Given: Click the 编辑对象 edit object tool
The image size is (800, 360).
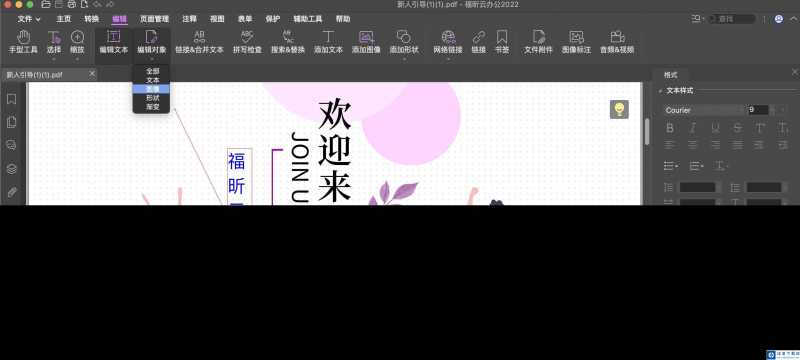Looking at the screenshot, I should click(x=152, y=42).
